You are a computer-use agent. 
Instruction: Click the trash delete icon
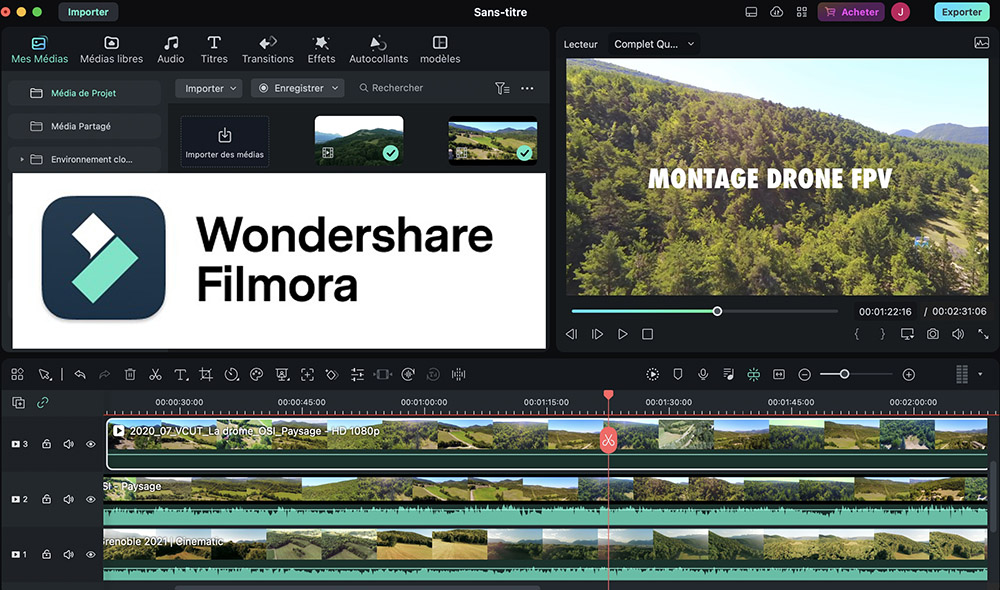[x=130, y=375]
